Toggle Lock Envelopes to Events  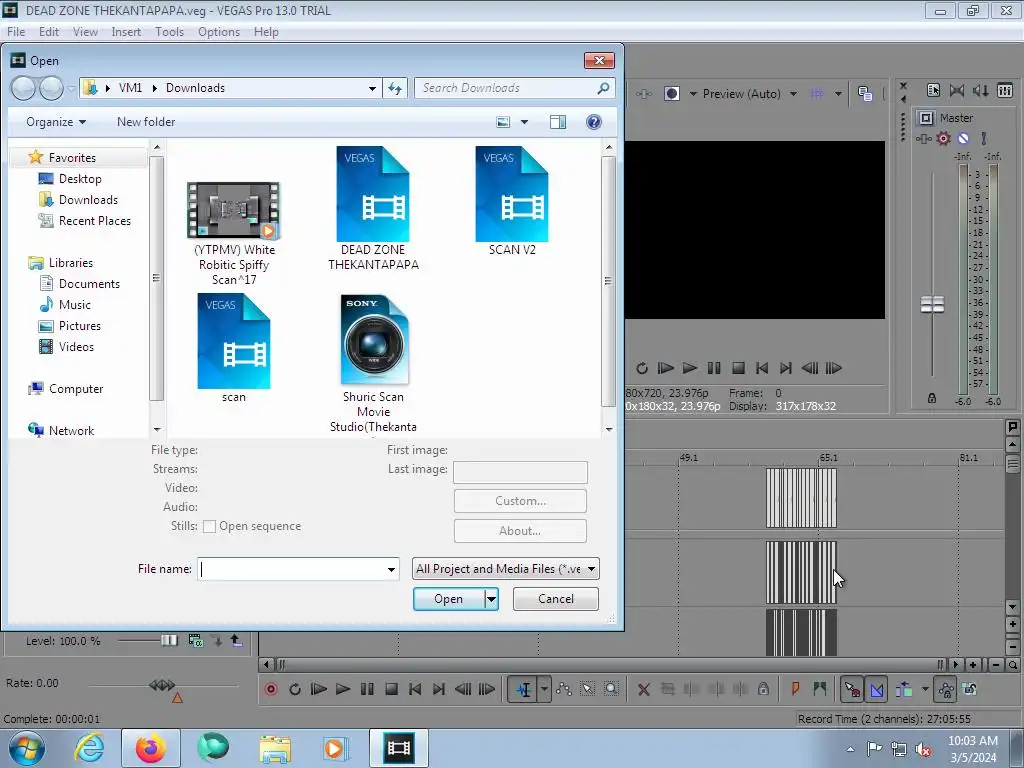point(946,689)
